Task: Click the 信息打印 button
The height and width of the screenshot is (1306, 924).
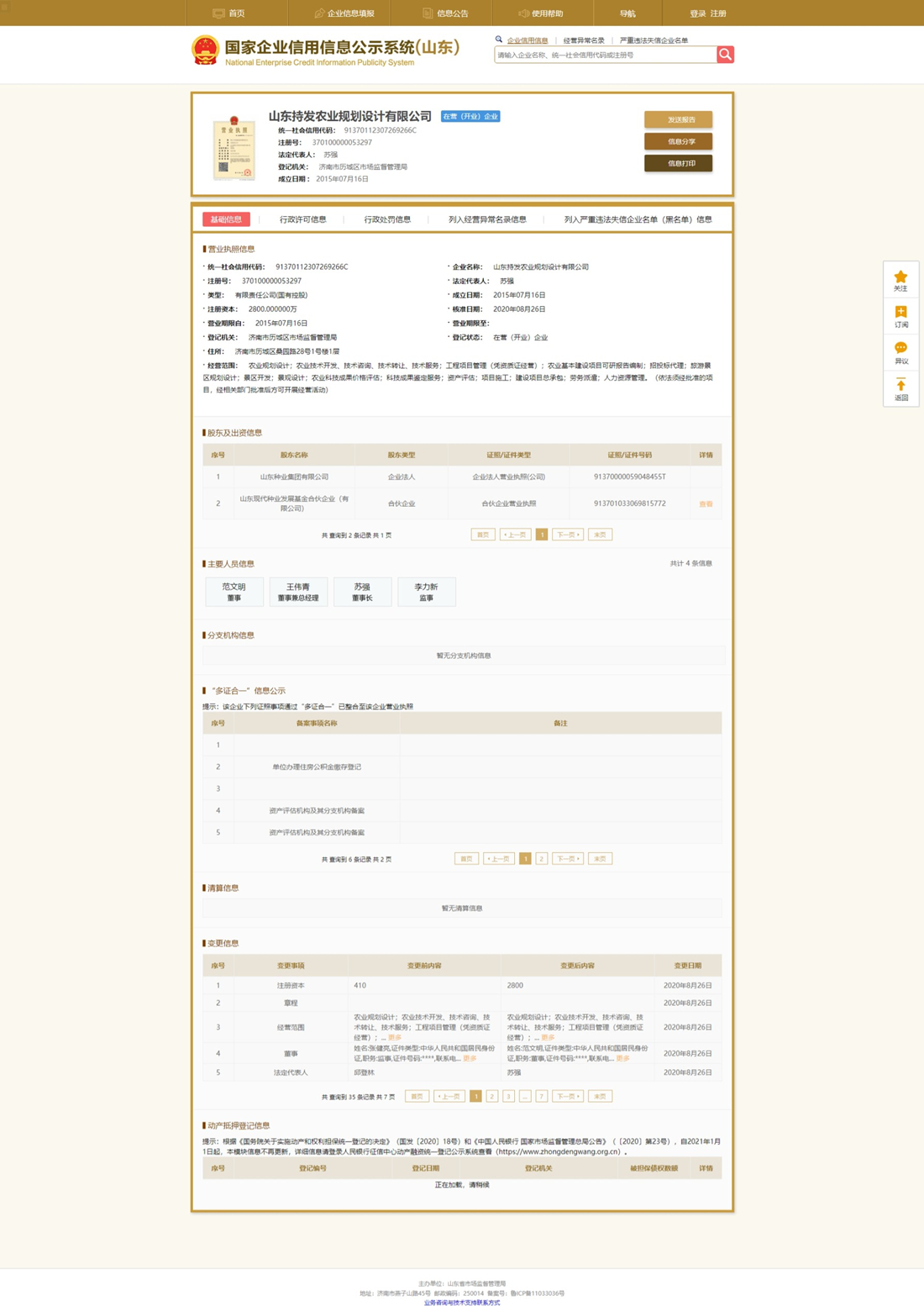Action: coord(679,163)
